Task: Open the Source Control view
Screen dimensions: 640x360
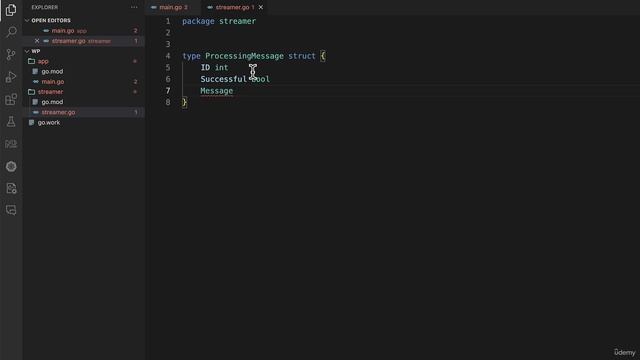Action: [x=11, y=54]
